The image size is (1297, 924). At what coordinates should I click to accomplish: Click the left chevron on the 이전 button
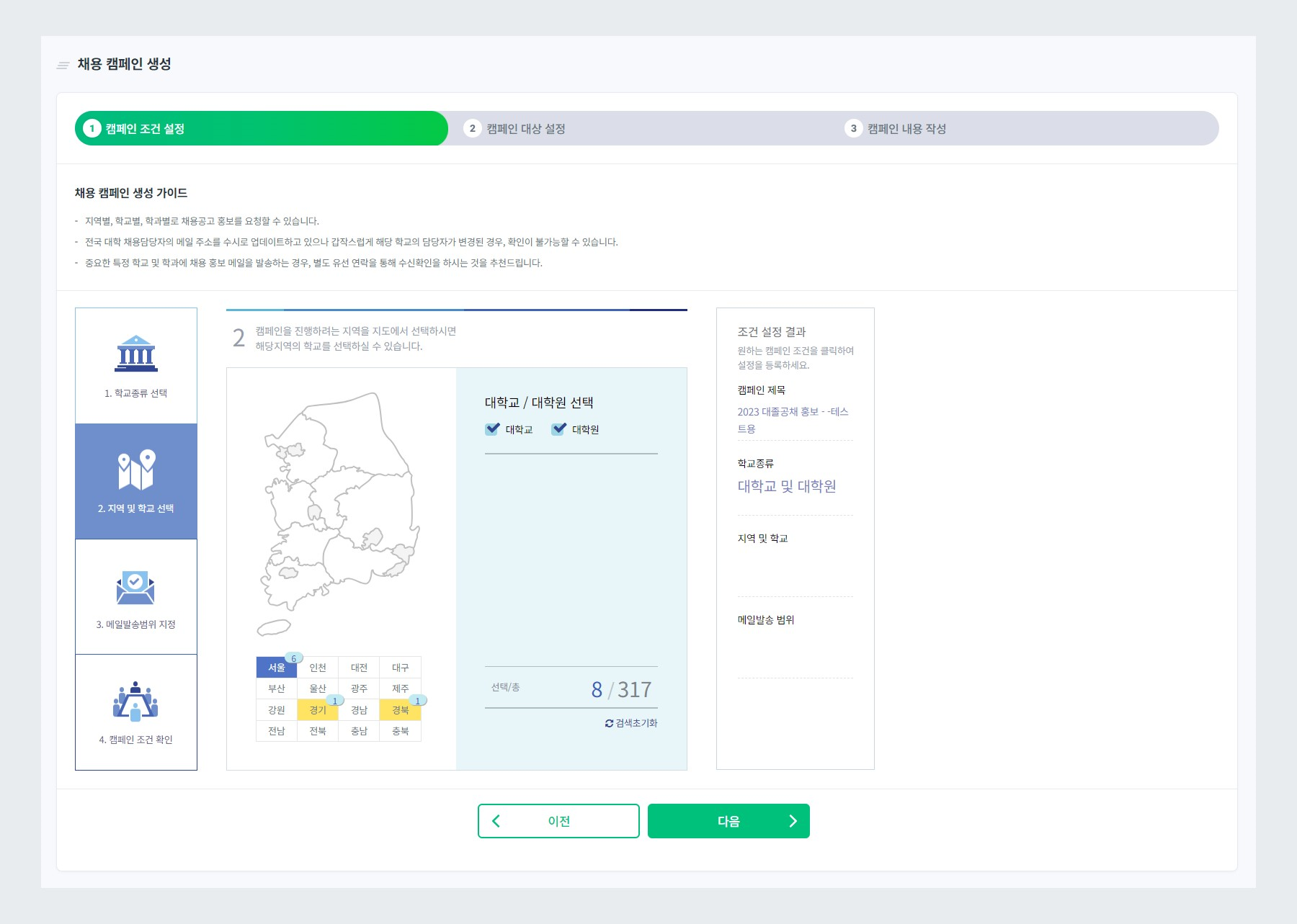click(496, 821)
